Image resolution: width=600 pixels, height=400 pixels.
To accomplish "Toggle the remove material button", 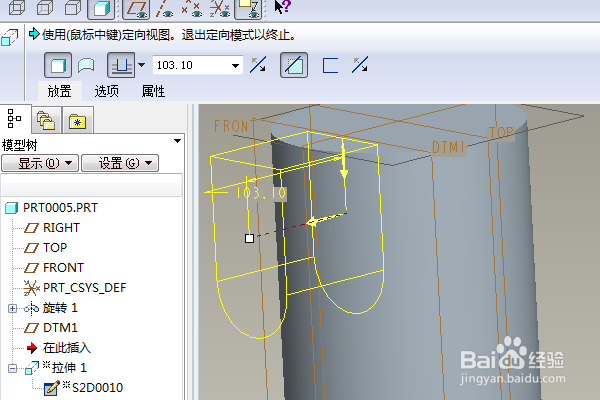I will 294,65.
